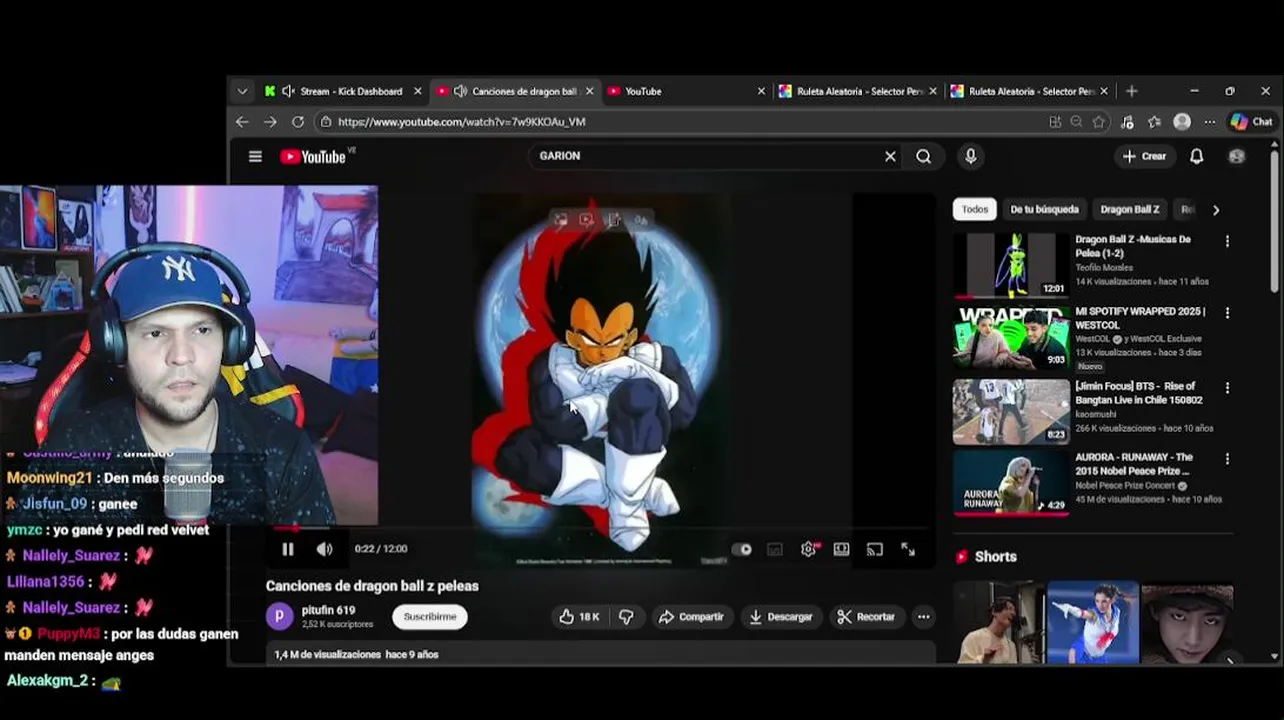Select the Dragon Ball Z chip
Viewport: 1284px width, 720px height.
click(x=1130, y=210)
